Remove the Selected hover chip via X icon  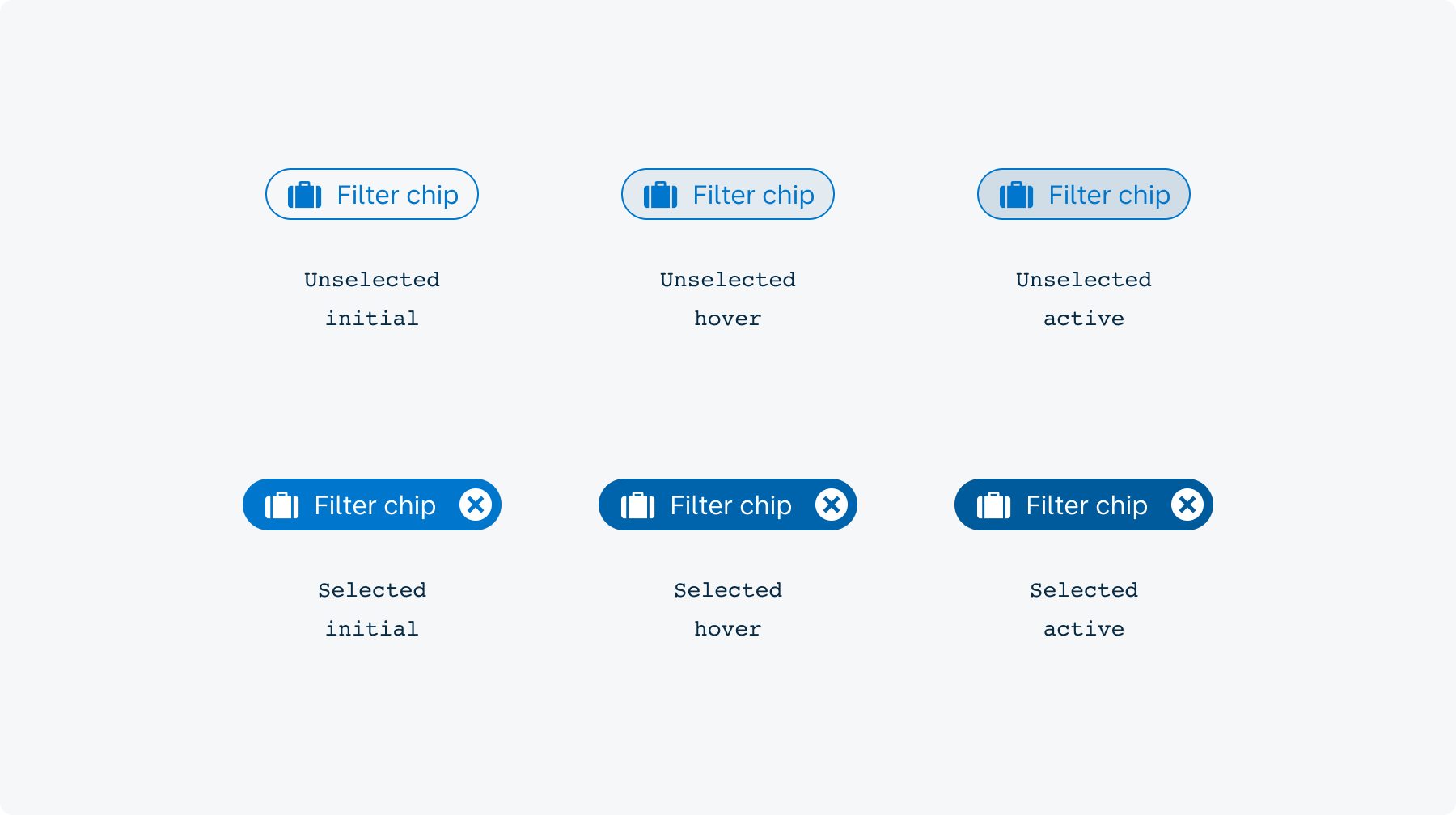[x=832, y=505]
